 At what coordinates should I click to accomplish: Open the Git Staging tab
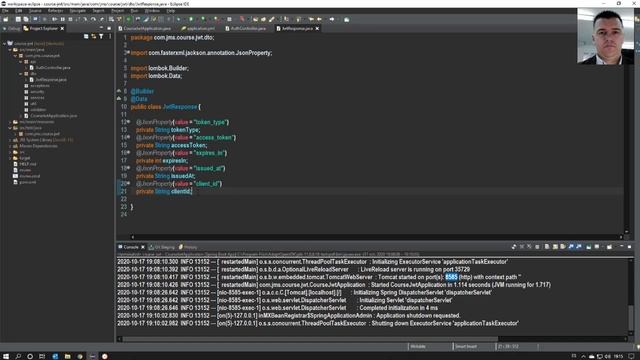[x=162, y=247]
